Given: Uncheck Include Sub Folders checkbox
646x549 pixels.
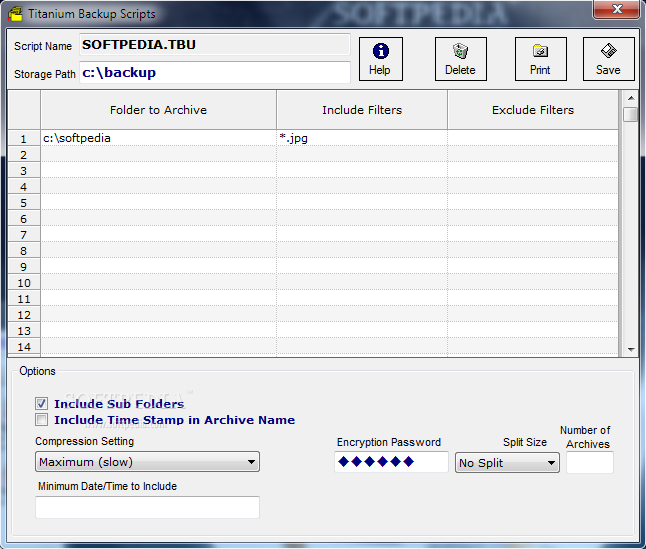Looking at the screenshot, I should tap(41, 403).
